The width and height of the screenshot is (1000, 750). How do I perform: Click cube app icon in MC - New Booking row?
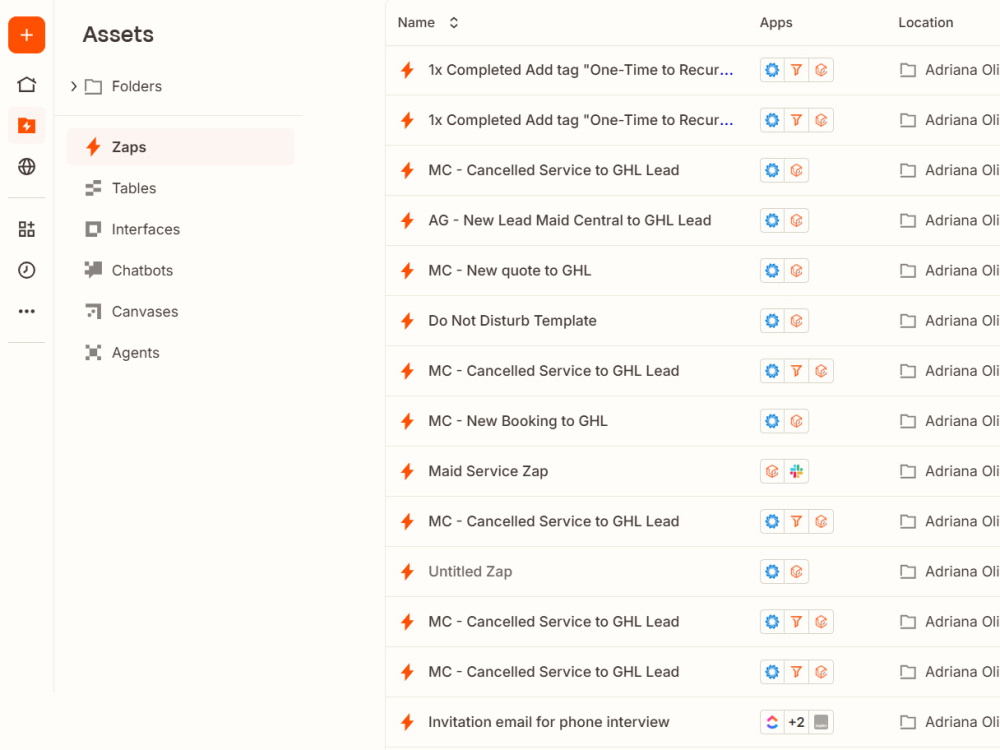click(796, 421)
